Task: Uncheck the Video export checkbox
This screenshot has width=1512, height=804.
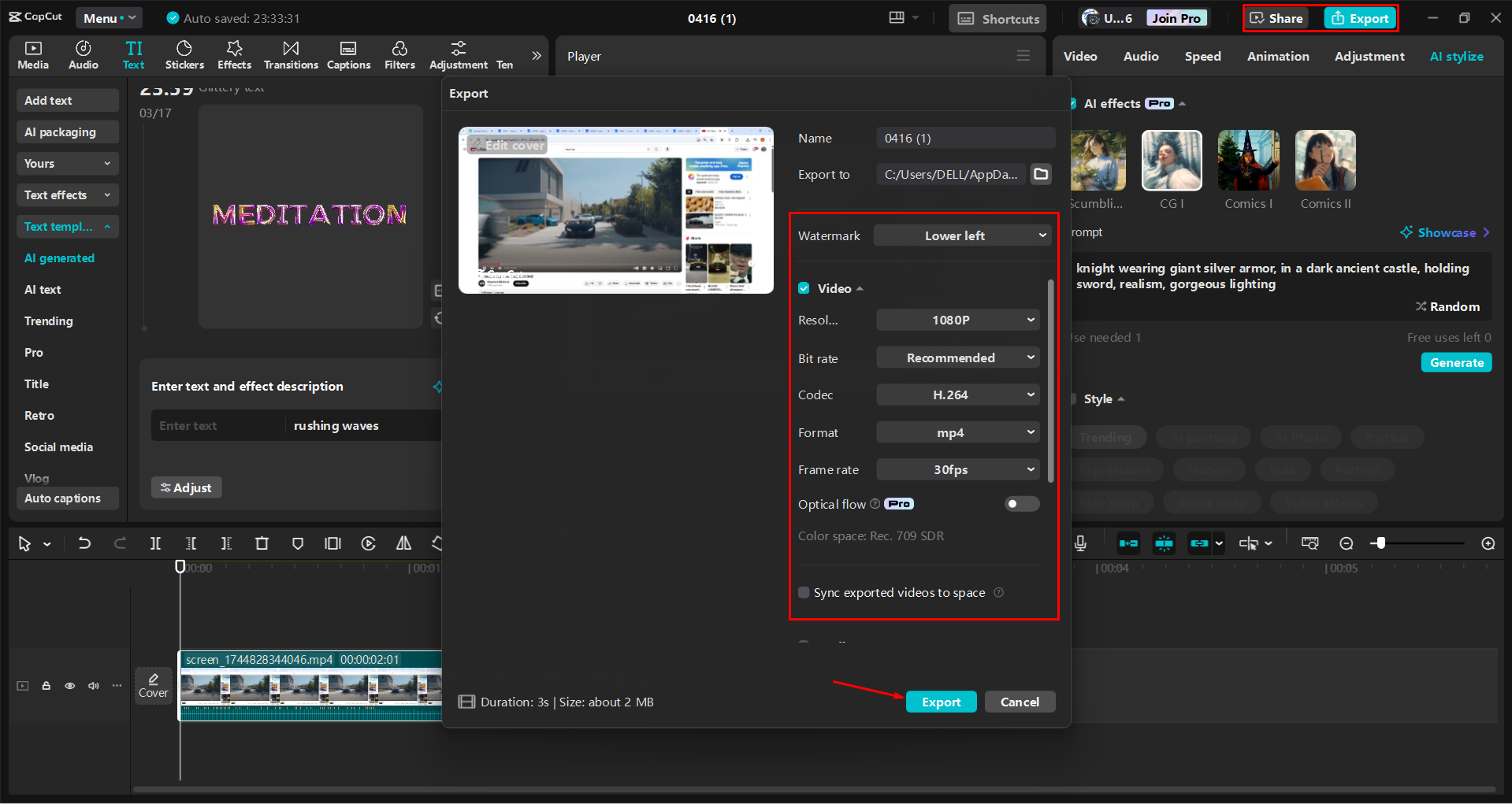Action: pos(804,288)
